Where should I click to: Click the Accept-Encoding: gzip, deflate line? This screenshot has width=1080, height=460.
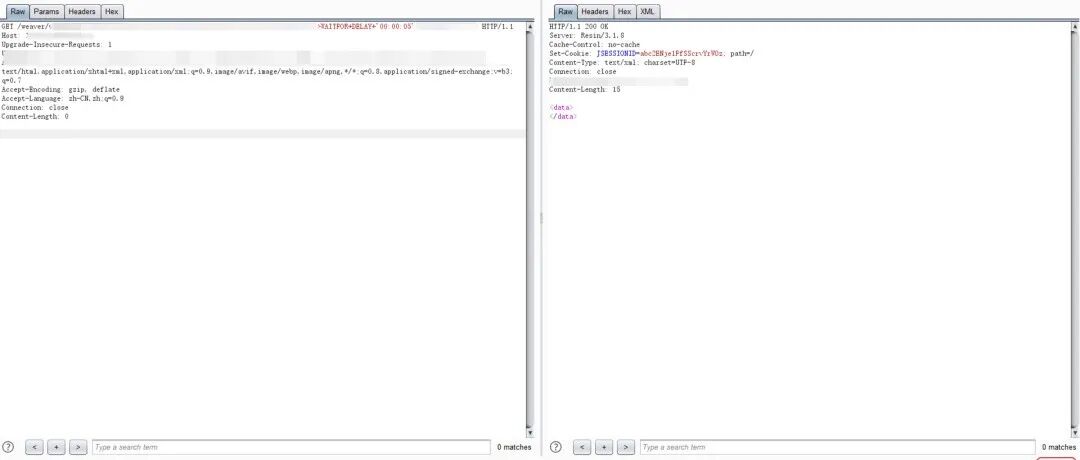pos(61,90)
